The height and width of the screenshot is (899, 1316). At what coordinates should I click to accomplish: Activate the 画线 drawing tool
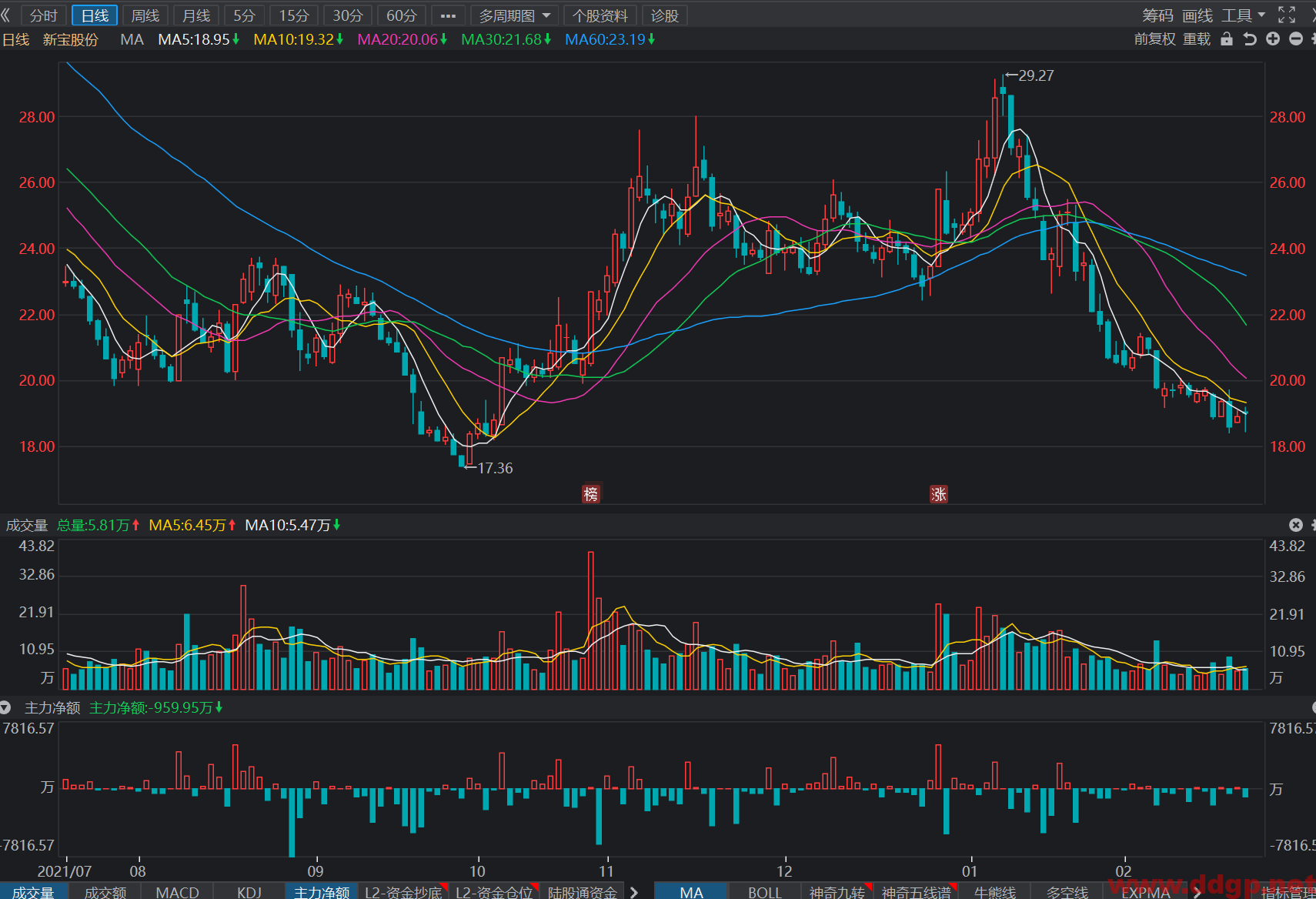coord(1197,15)
